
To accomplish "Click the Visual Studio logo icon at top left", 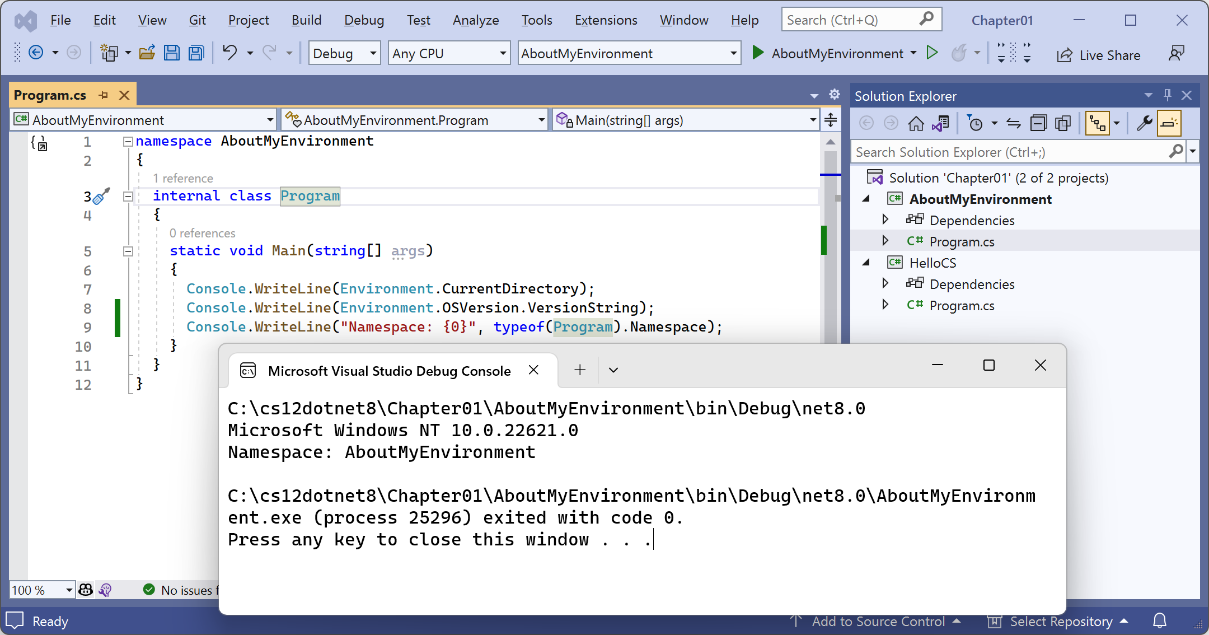I will pyautogui.click(x=26, y=20).
